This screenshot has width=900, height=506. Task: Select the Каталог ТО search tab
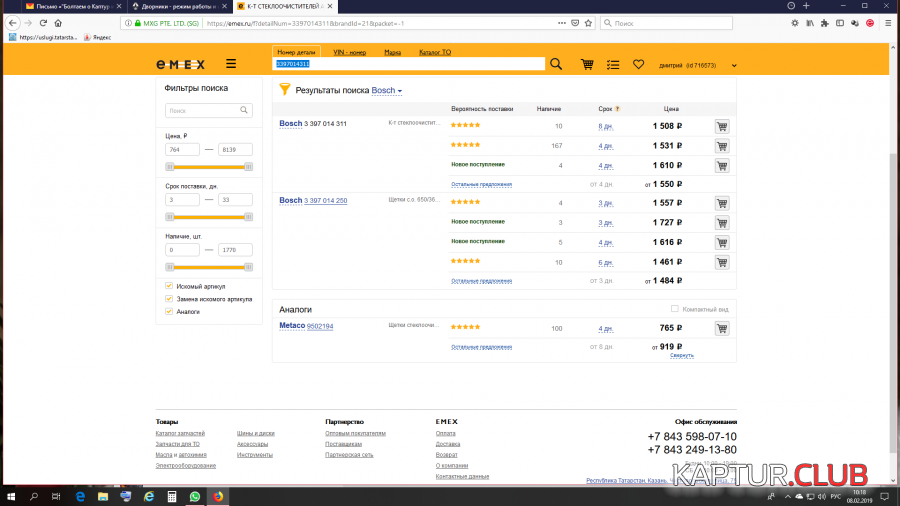pyautogui.click(x=435, y=52)
